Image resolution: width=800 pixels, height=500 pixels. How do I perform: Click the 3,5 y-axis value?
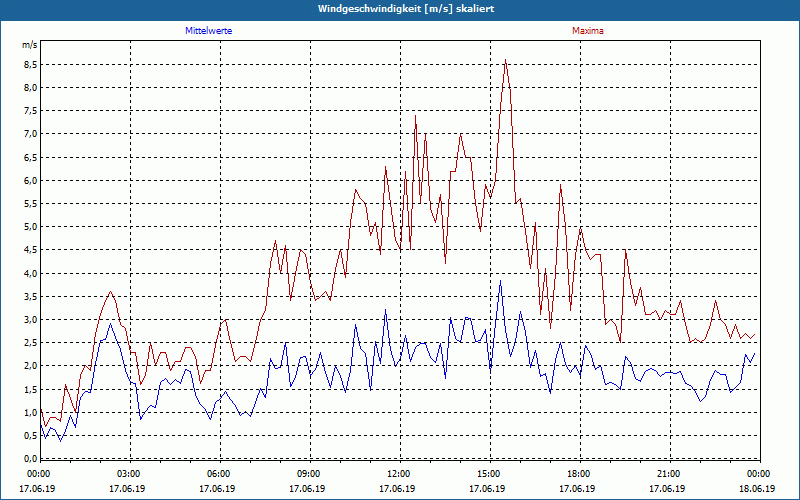pyautogui.click(x=31, y=296)
